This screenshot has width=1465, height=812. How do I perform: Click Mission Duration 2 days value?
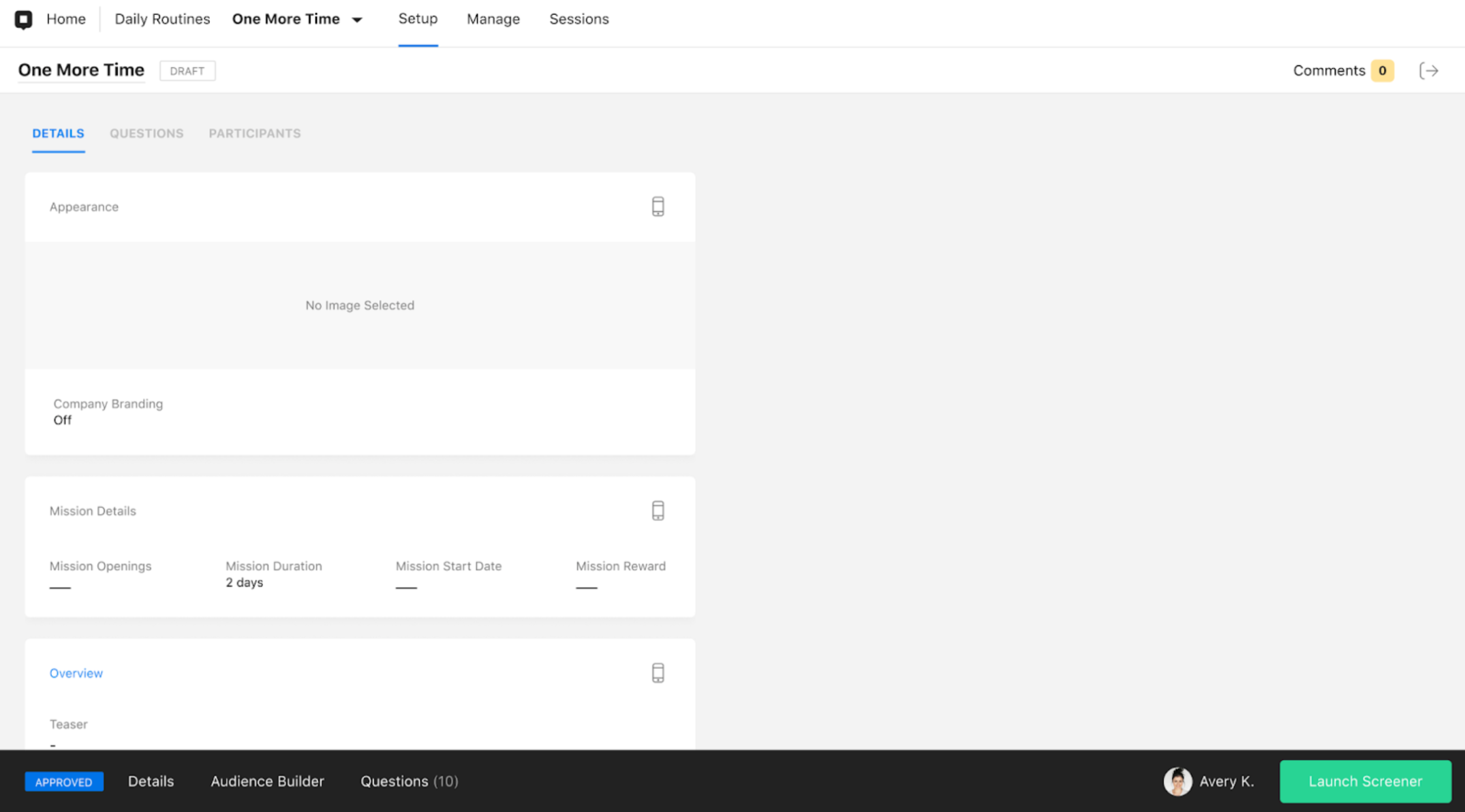click(245, 582)
